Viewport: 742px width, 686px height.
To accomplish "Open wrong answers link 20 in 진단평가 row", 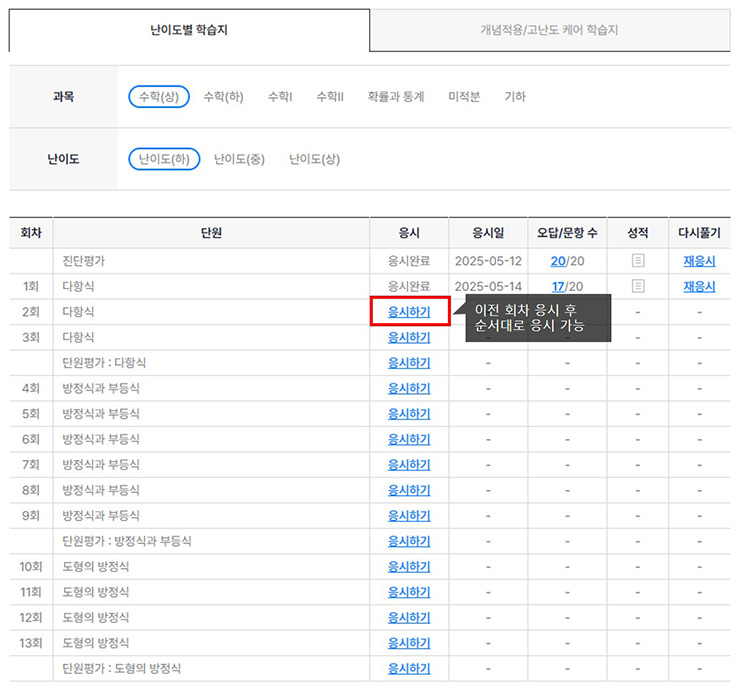I will pyautogui.click(x=558, y=261).
